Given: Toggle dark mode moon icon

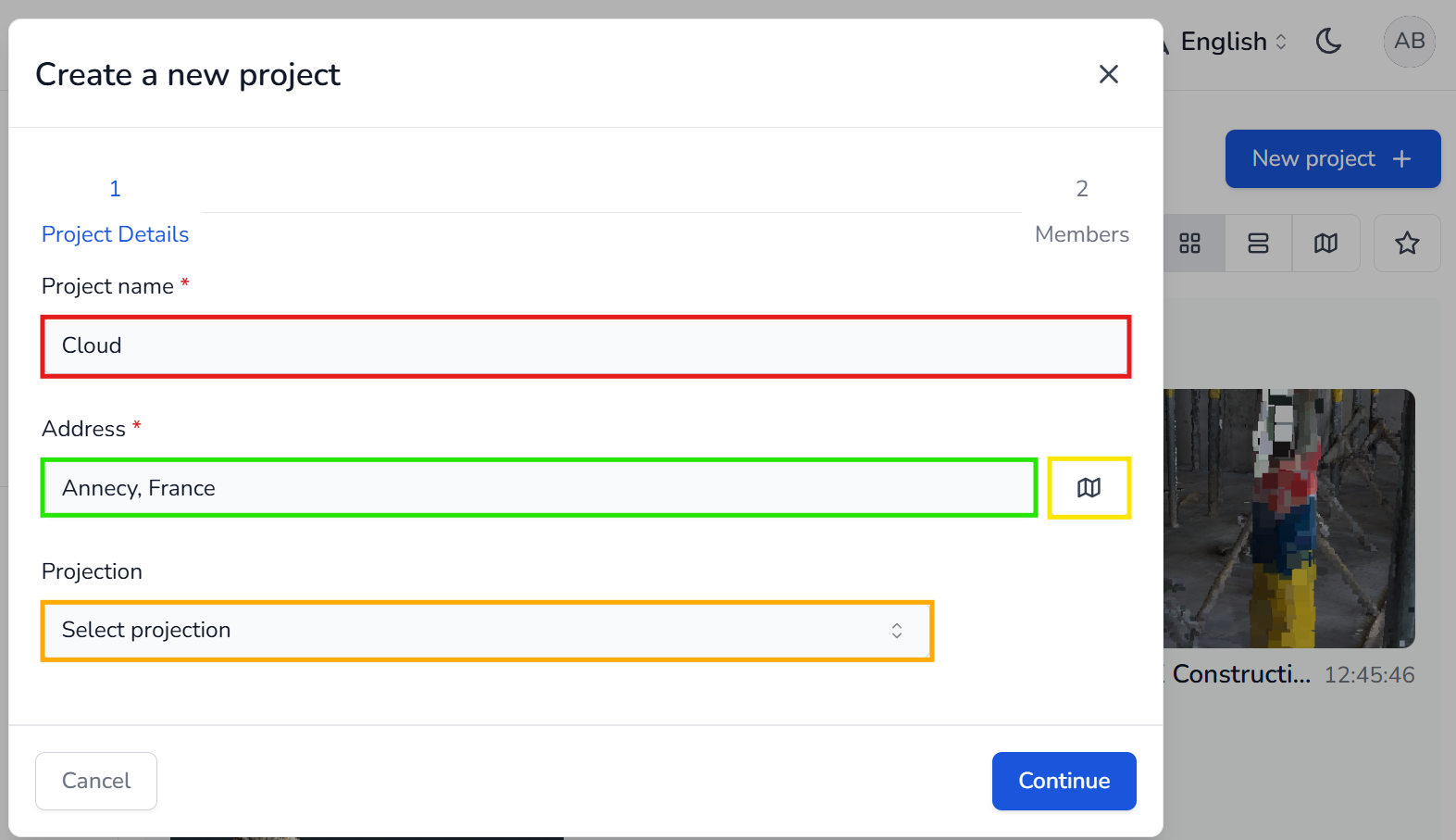Looking at the screenshot, I should pos(1328,42).
